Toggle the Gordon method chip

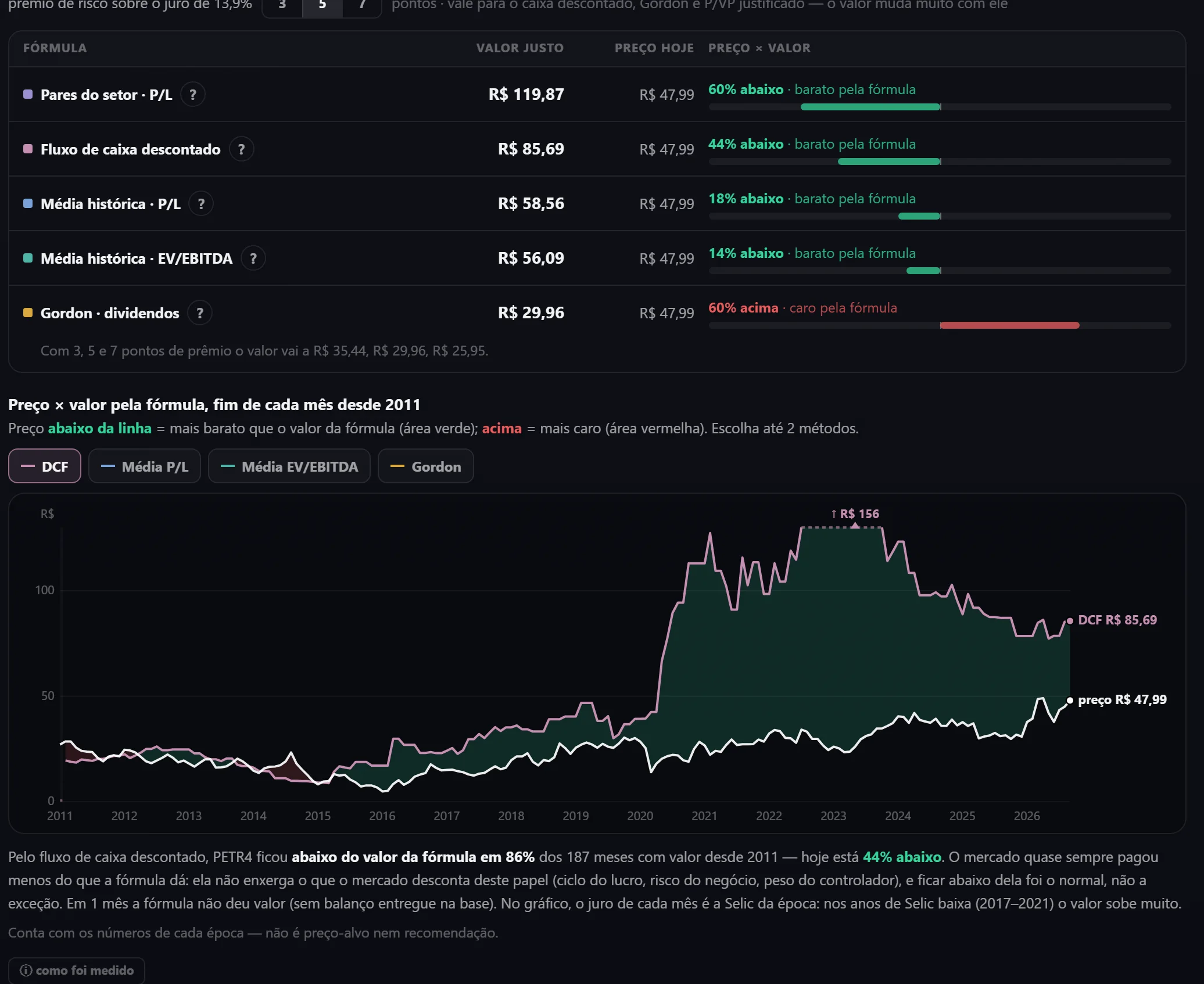tap(426, 466)
